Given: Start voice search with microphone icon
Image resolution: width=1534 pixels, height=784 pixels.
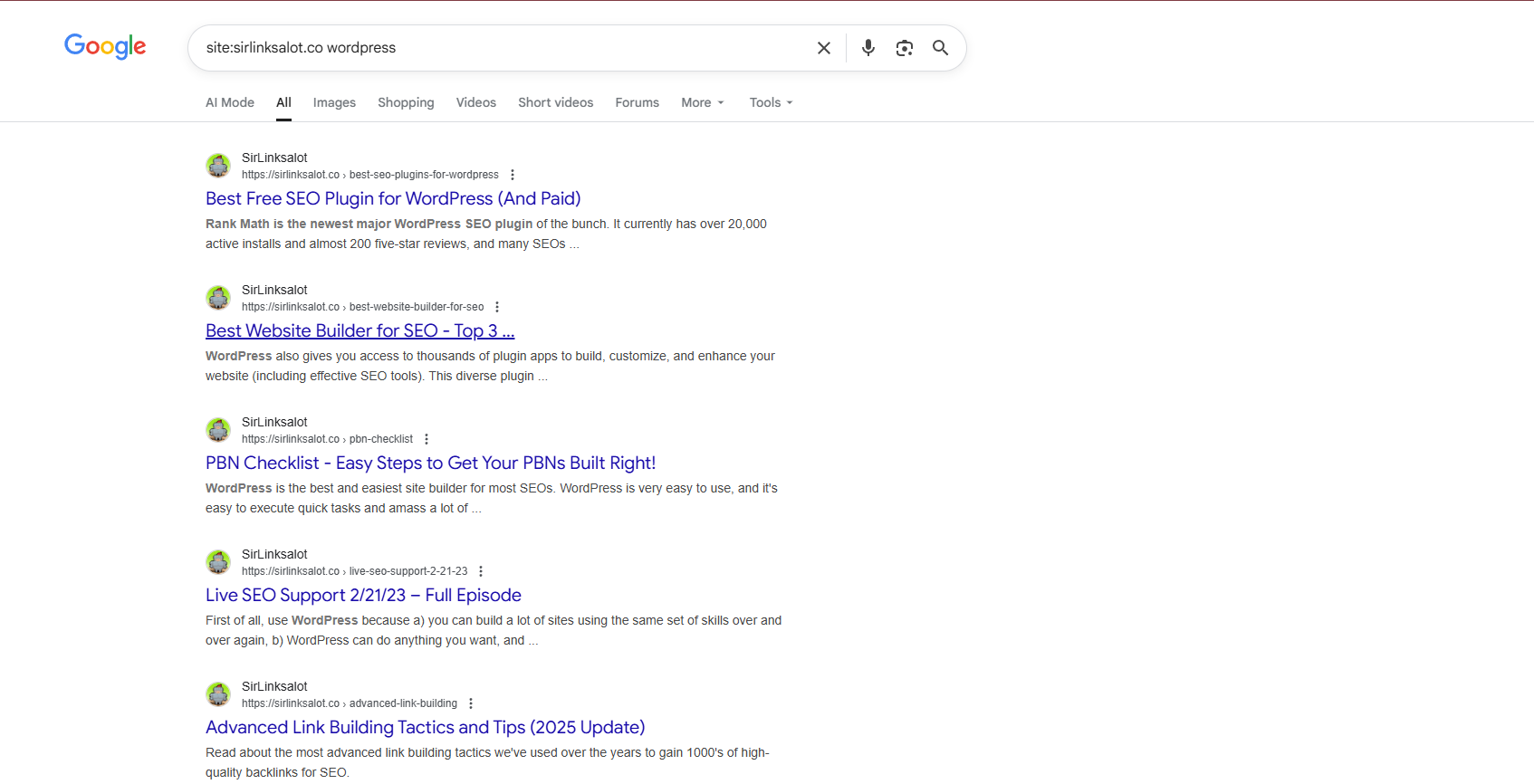Looking at the screenshot, I should point(868,48).
